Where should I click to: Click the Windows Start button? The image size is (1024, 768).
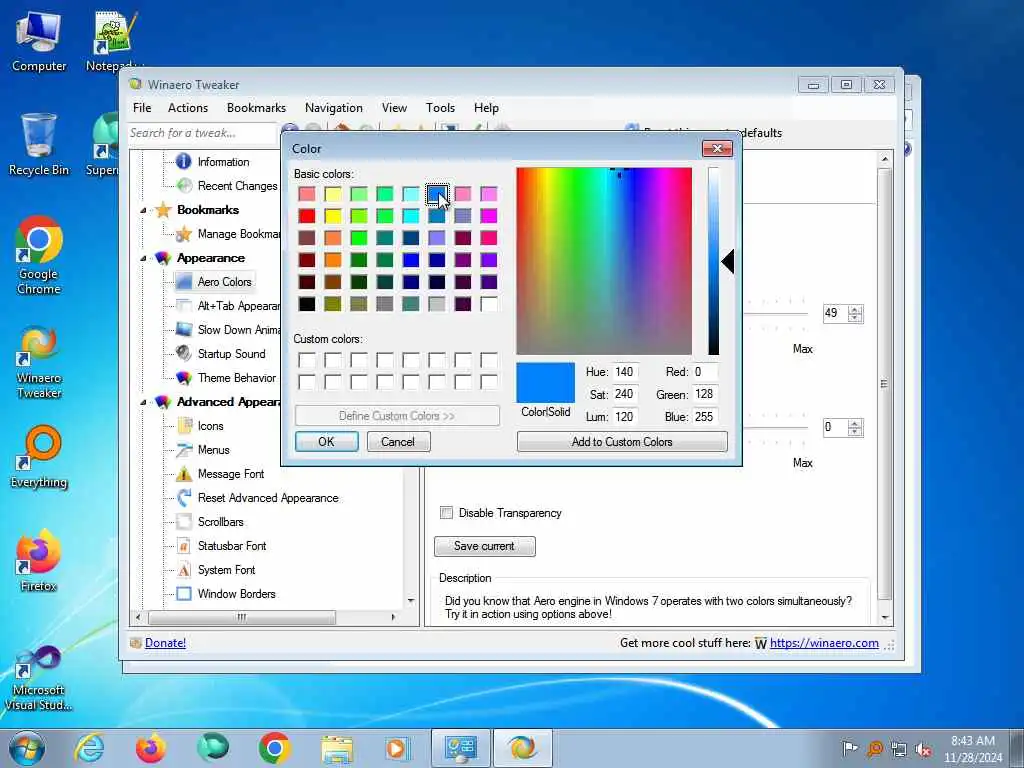pyautogui.click(x=27, y=748)
